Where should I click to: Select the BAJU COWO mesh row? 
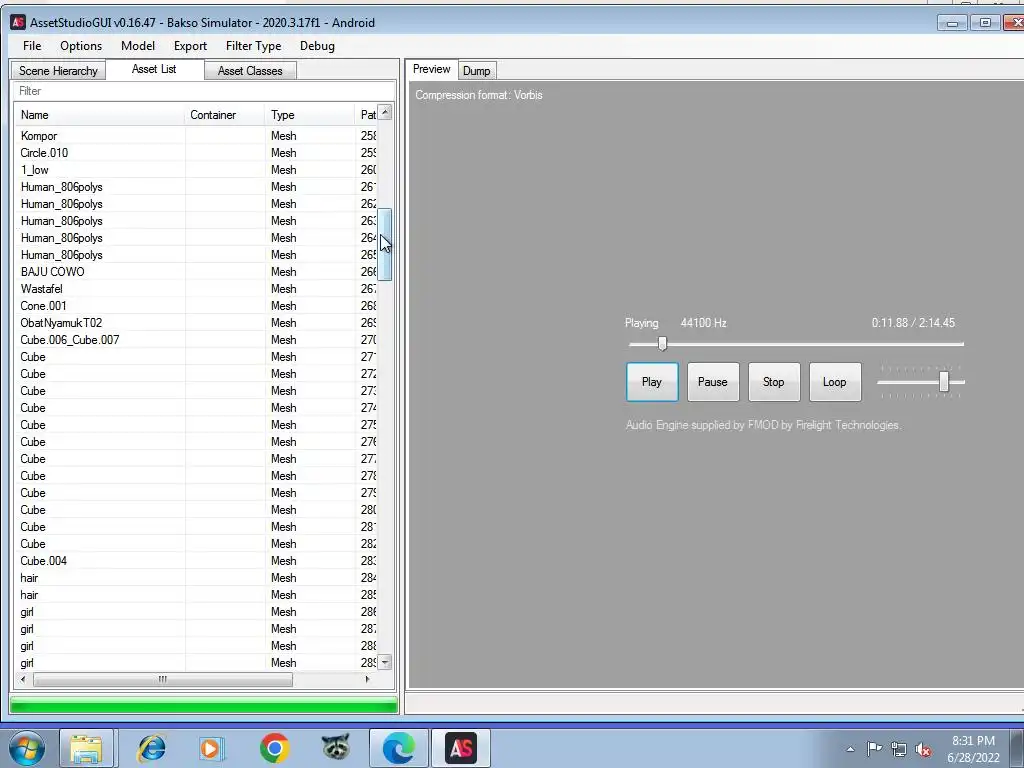point(196,272)
